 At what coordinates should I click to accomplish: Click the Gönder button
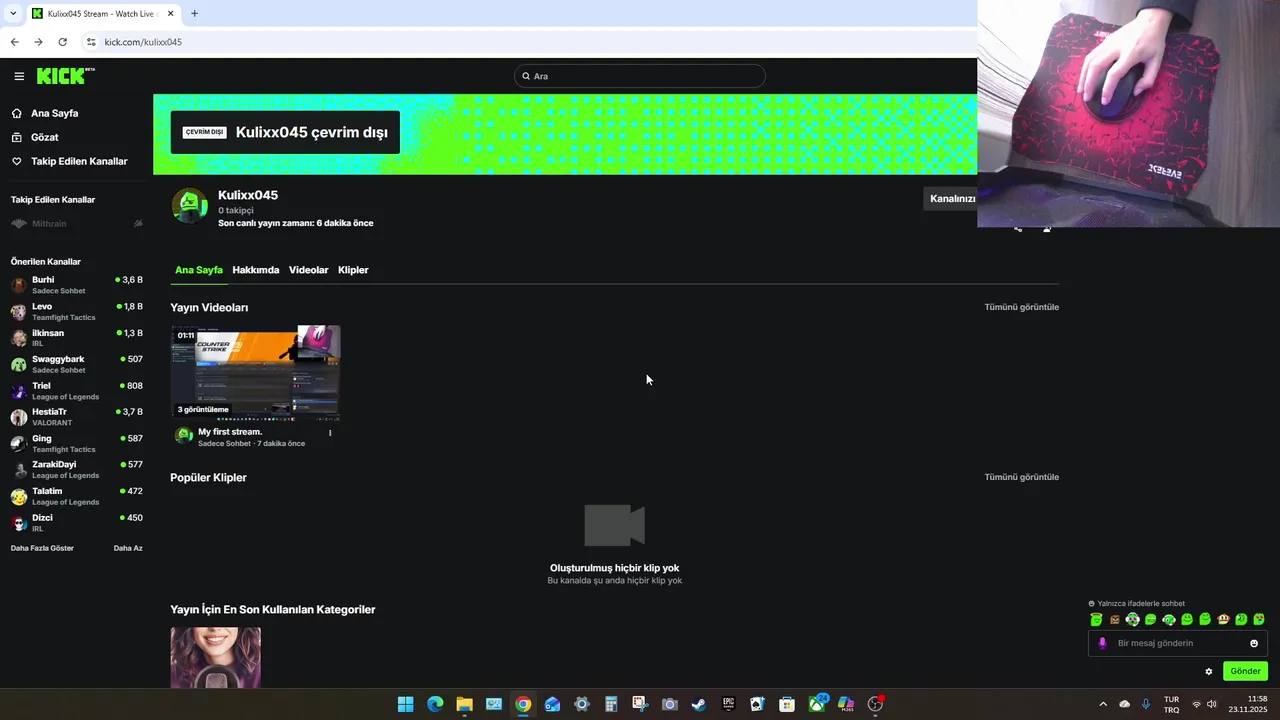[x=1245, y=671]
